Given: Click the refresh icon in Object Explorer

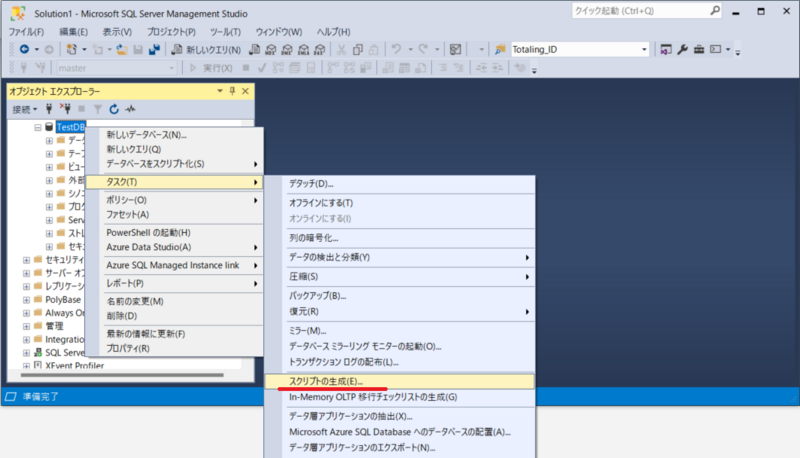Looking at the screenshot, I should click(114, 109).
